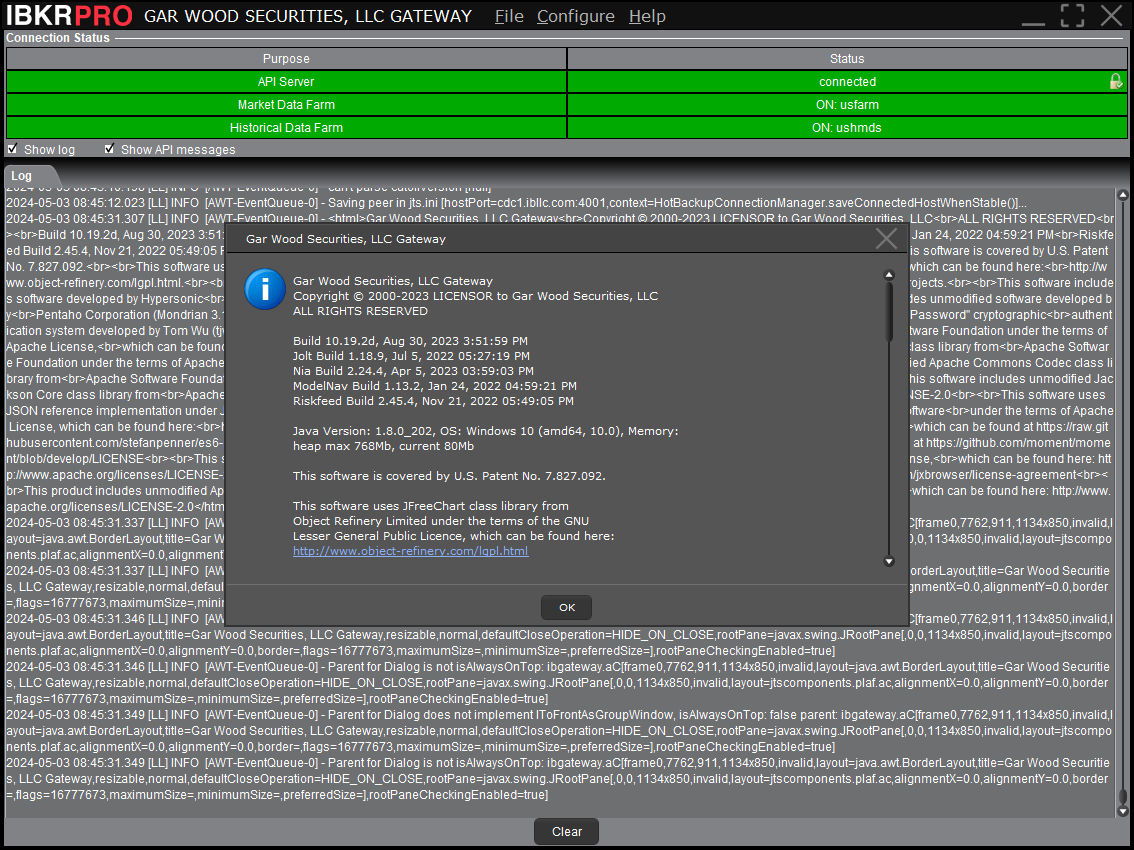
Task: Close the Gateway main window
Action: (1111, 15)
